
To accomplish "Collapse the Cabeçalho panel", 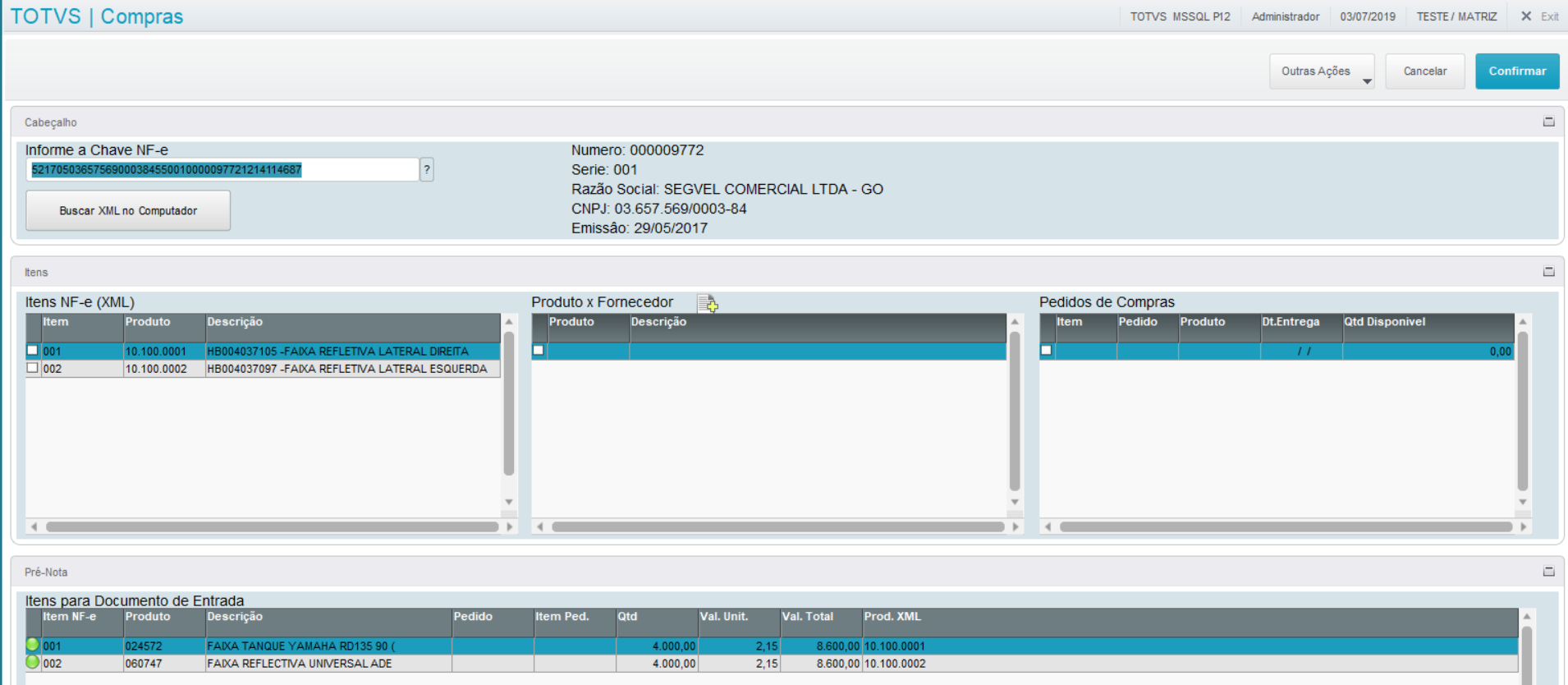I will [x=1548, y=122].
